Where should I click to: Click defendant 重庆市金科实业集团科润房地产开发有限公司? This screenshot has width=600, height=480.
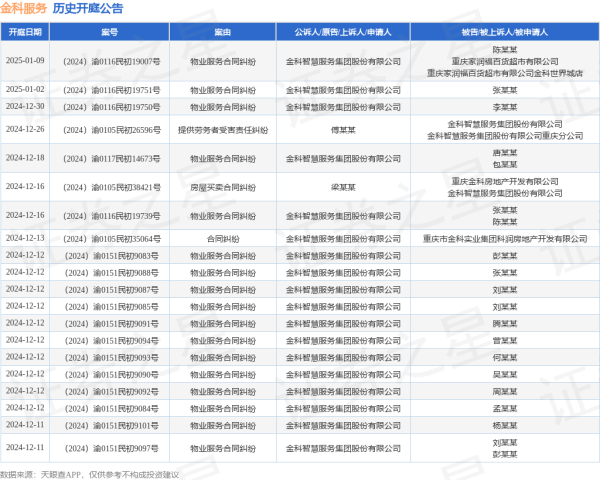[505, 239]
